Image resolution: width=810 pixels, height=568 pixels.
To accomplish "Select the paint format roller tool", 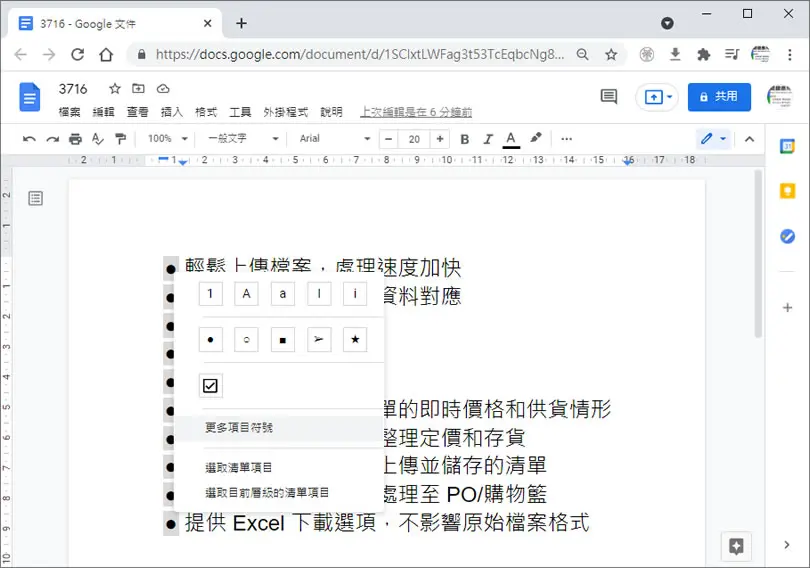I will coord(120,139).
